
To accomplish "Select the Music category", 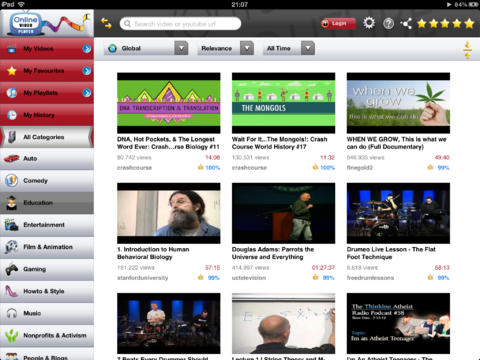I will tap(47, 313).
